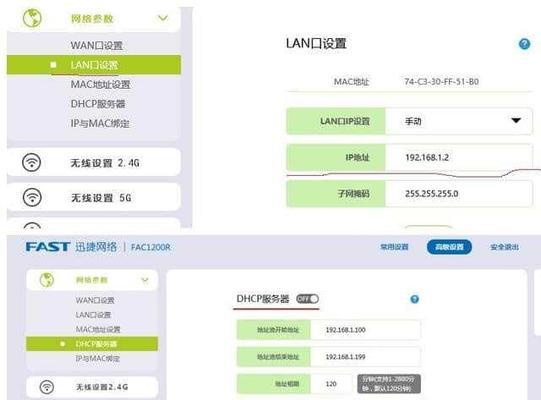Select the highlighted LAN口设置 item in top sidebar
Image resolution: width=541 pixels, height=400 pixels.
[x=94, y=65]
